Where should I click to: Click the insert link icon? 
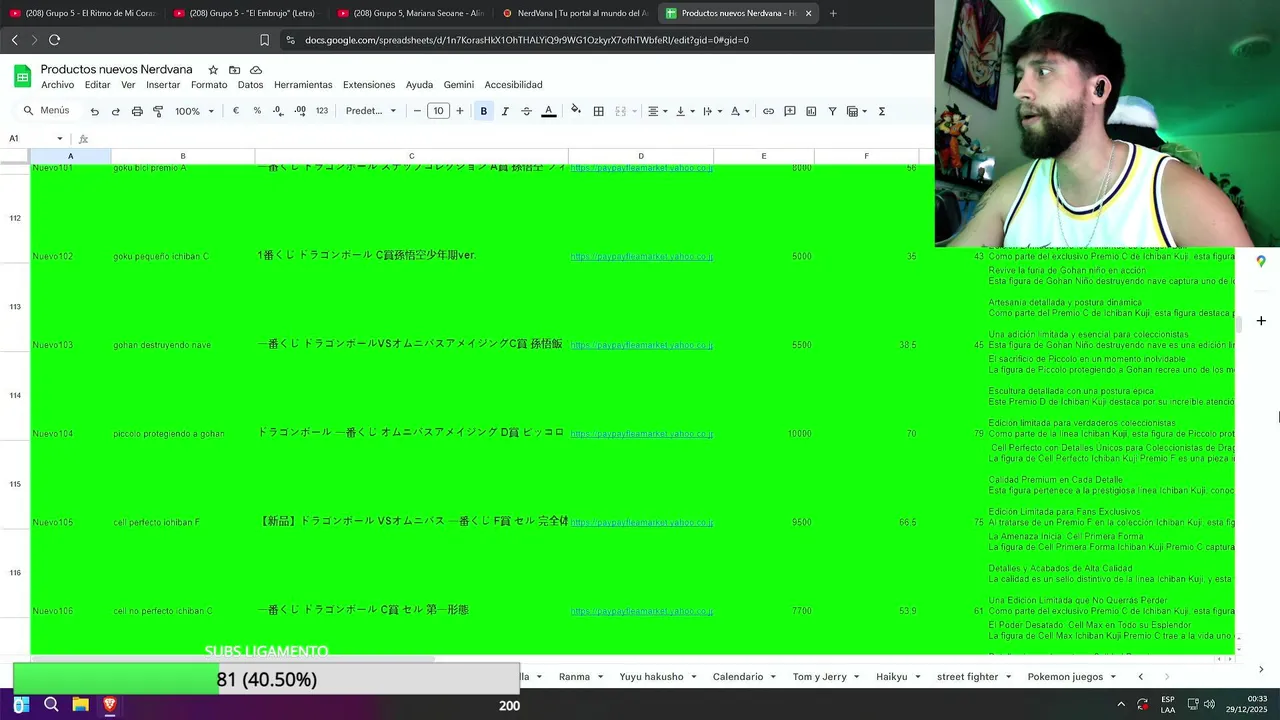coord(768,111)
